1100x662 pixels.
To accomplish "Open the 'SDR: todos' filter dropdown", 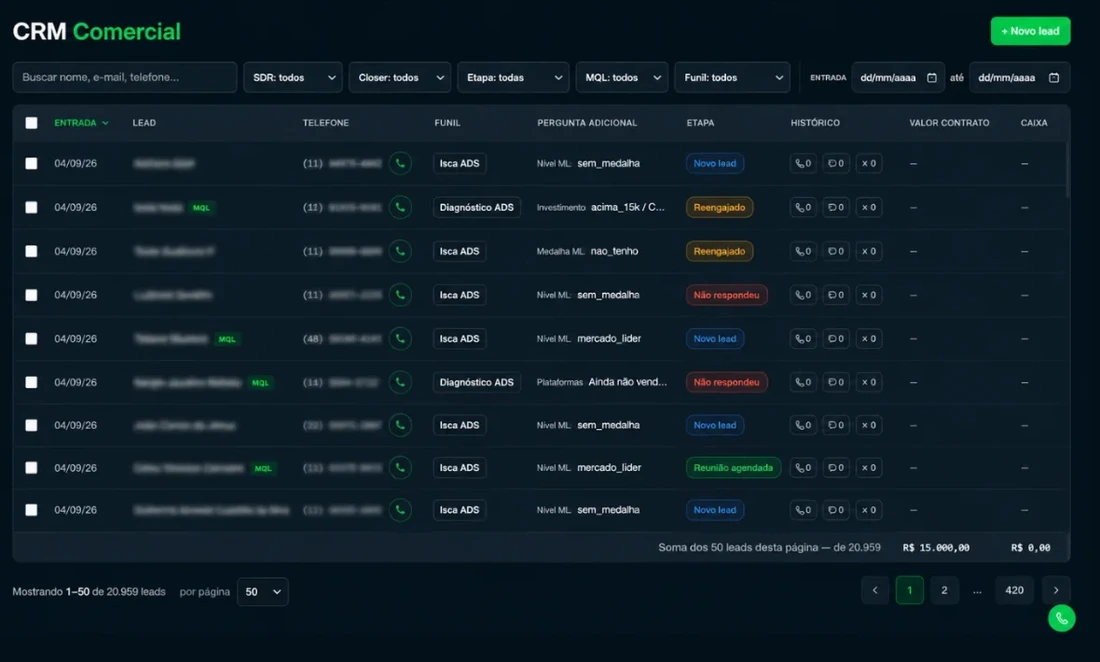I will pyautogui.click(x=293, y=78).
